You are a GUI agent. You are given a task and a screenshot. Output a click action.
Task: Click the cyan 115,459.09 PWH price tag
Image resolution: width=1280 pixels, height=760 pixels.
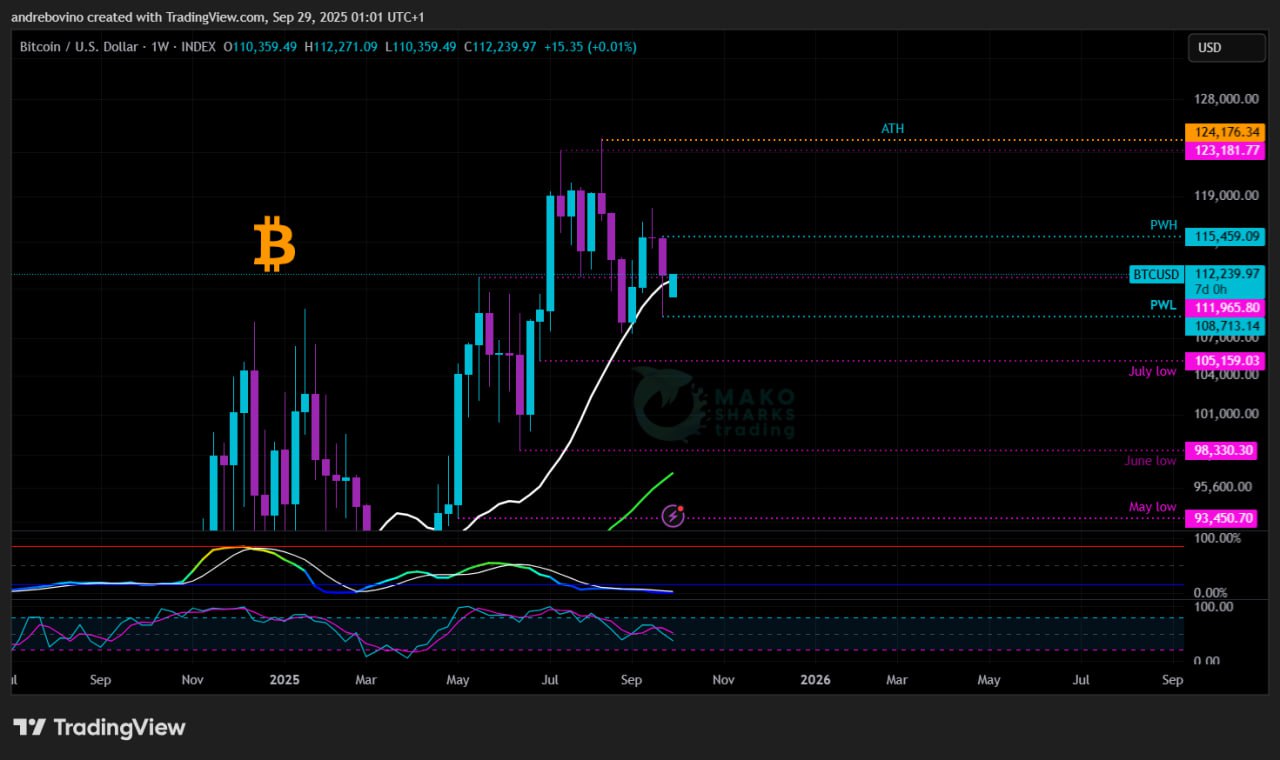[x=1224, y=237]
